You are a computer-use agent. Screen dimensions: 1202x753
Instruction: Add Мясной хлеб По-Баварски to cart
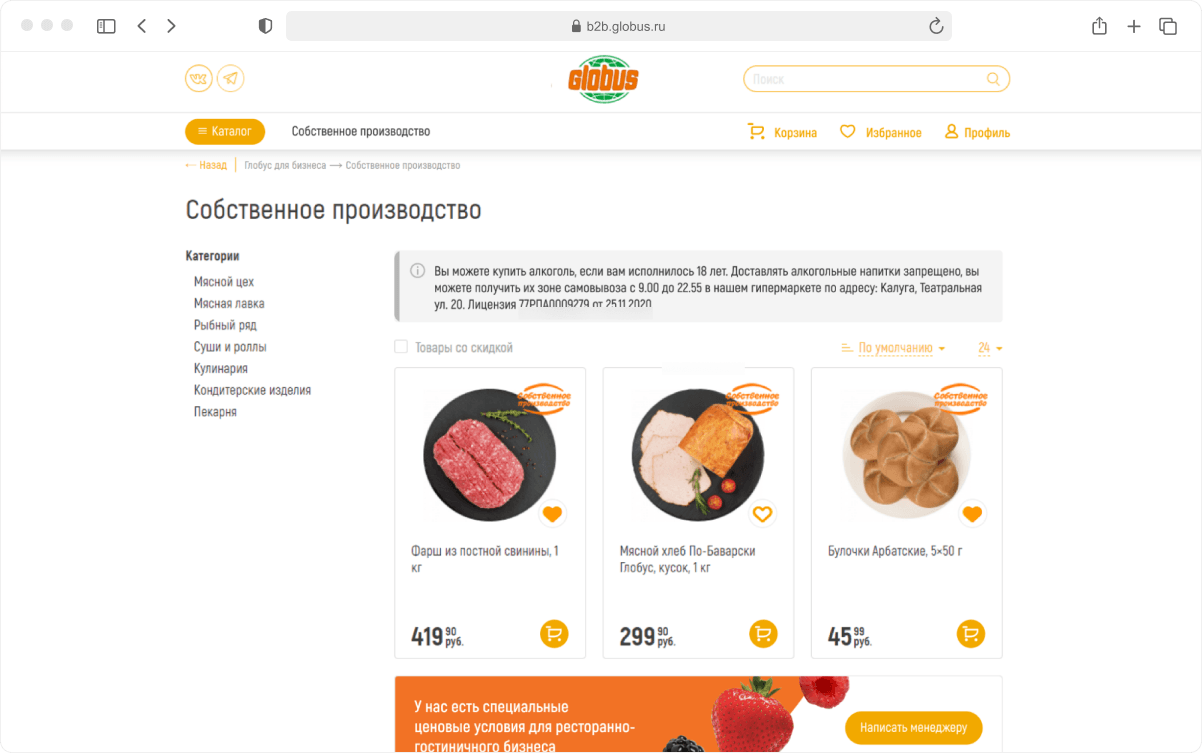(x=763, y=633)
